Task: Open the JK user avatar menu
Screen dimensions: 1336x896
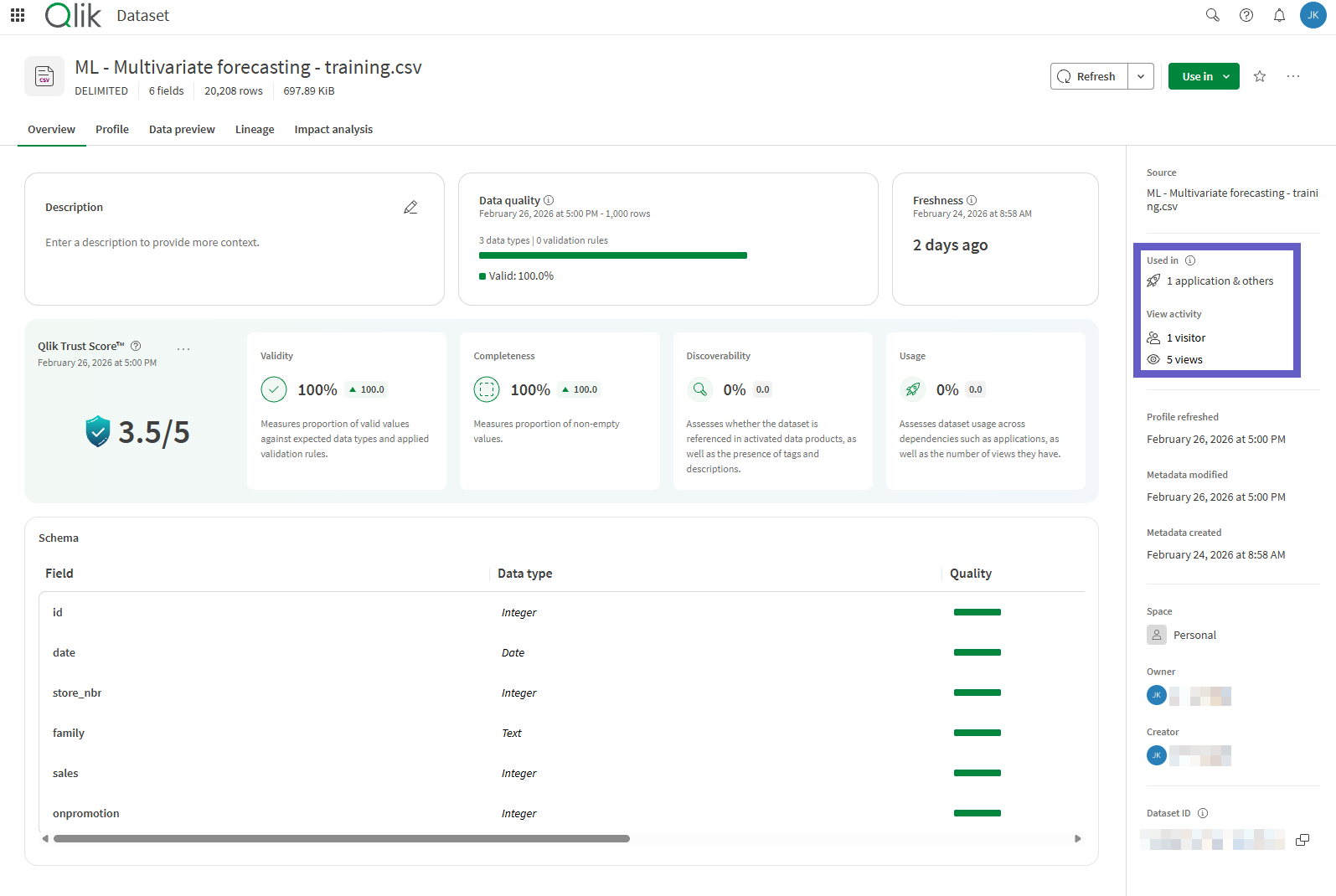Action: (x=1313, y=15)
